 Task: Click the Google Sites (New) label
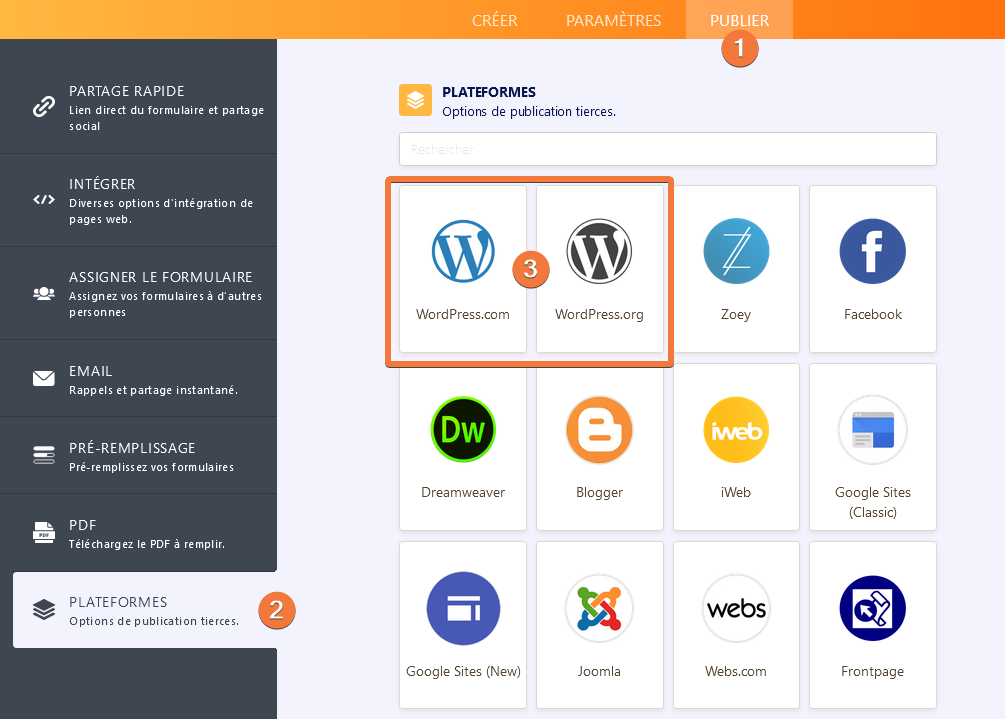click(x=463, y=672)
